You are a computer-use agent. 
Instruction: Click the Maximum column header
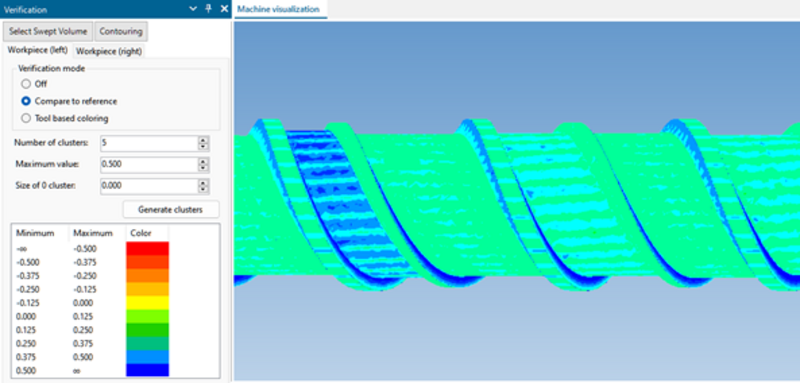[x=93, y=233]
